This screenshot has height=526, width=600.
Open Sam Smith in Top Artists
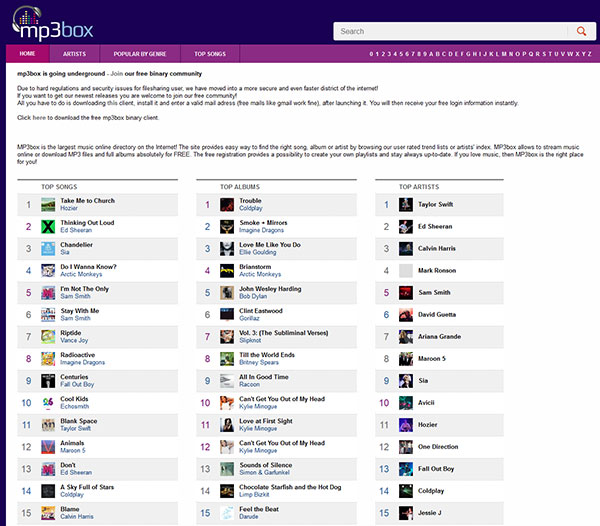[434, 293]
